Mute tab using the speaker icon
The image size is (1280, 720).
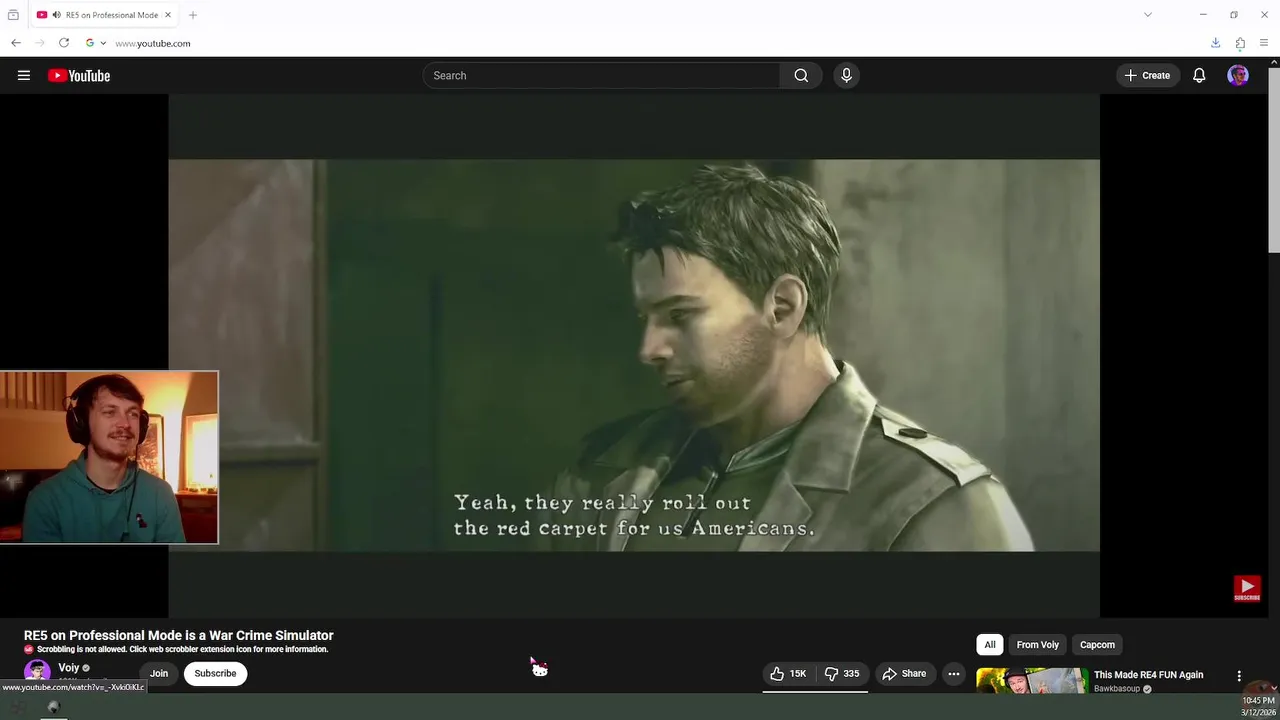[x=56, y=15]
